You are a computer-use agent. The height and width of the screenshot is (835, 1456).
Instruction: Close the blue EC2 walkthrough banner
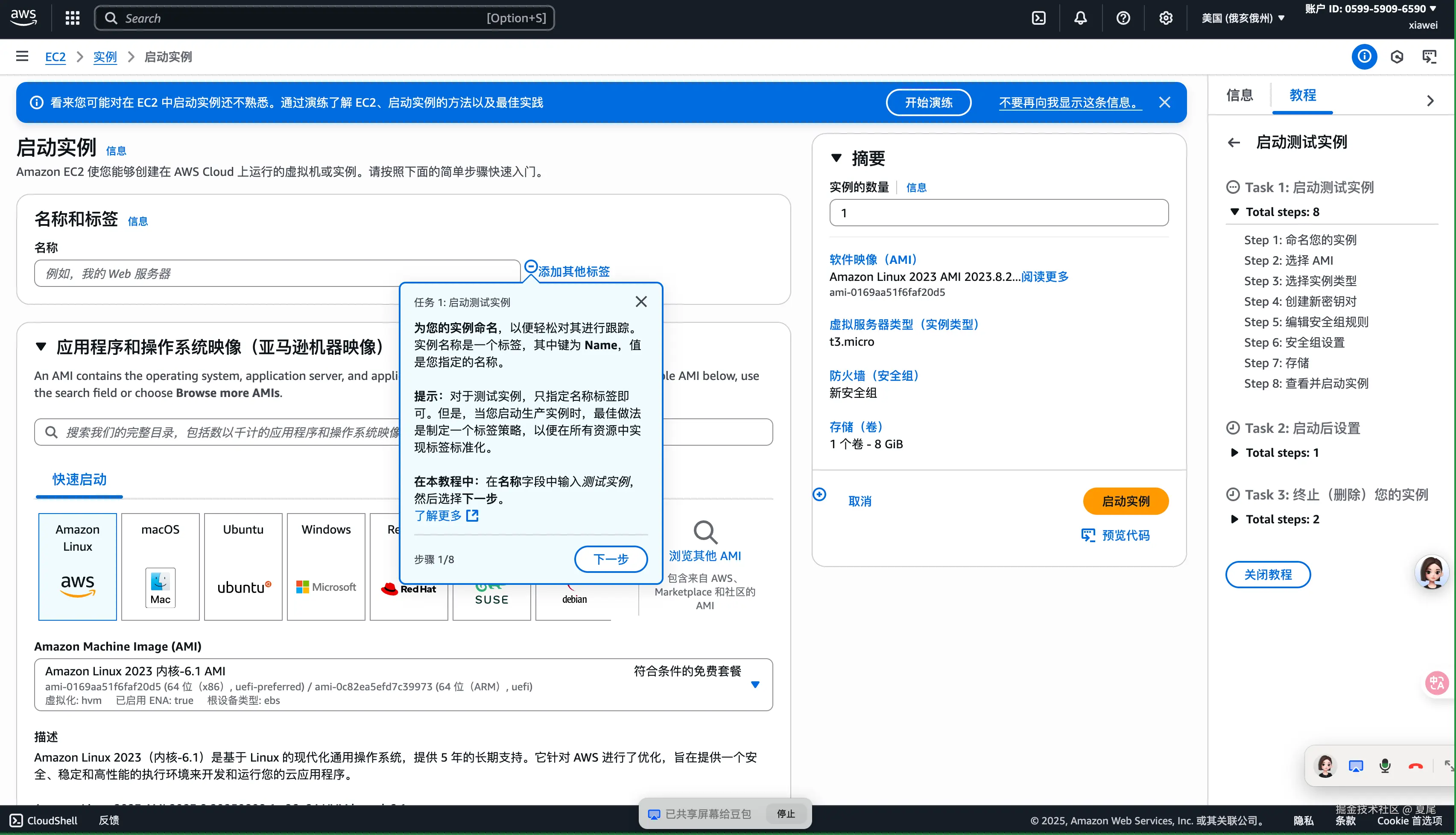[x=1164, y=102]
